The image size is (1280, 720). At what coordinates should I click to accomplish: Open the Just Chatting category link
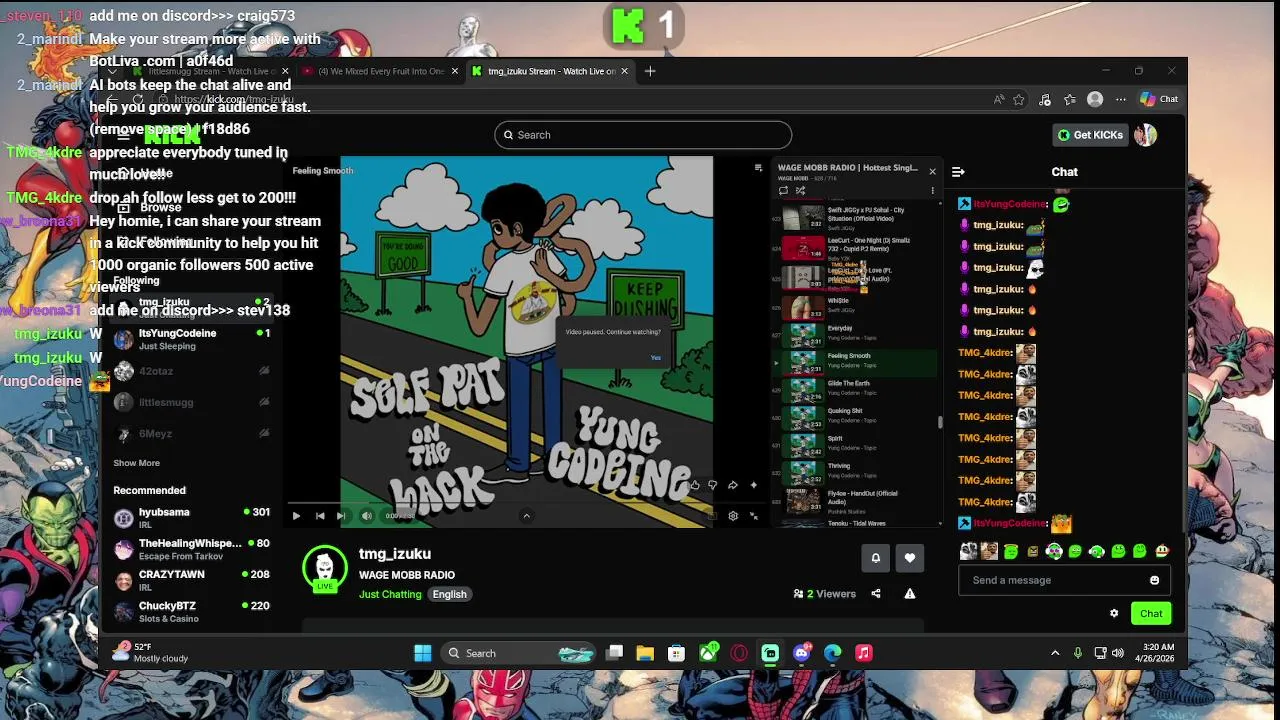point(390,594)
